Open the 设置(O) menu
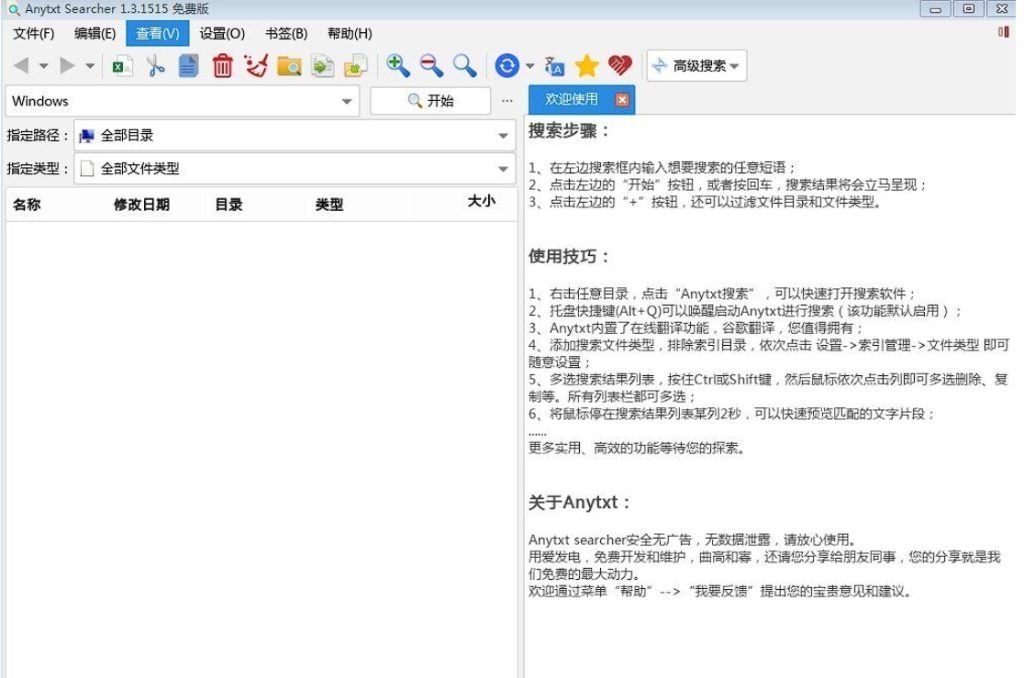This screenshot has height=678, width=1024. pyautogui.click(x=222, y=33)
